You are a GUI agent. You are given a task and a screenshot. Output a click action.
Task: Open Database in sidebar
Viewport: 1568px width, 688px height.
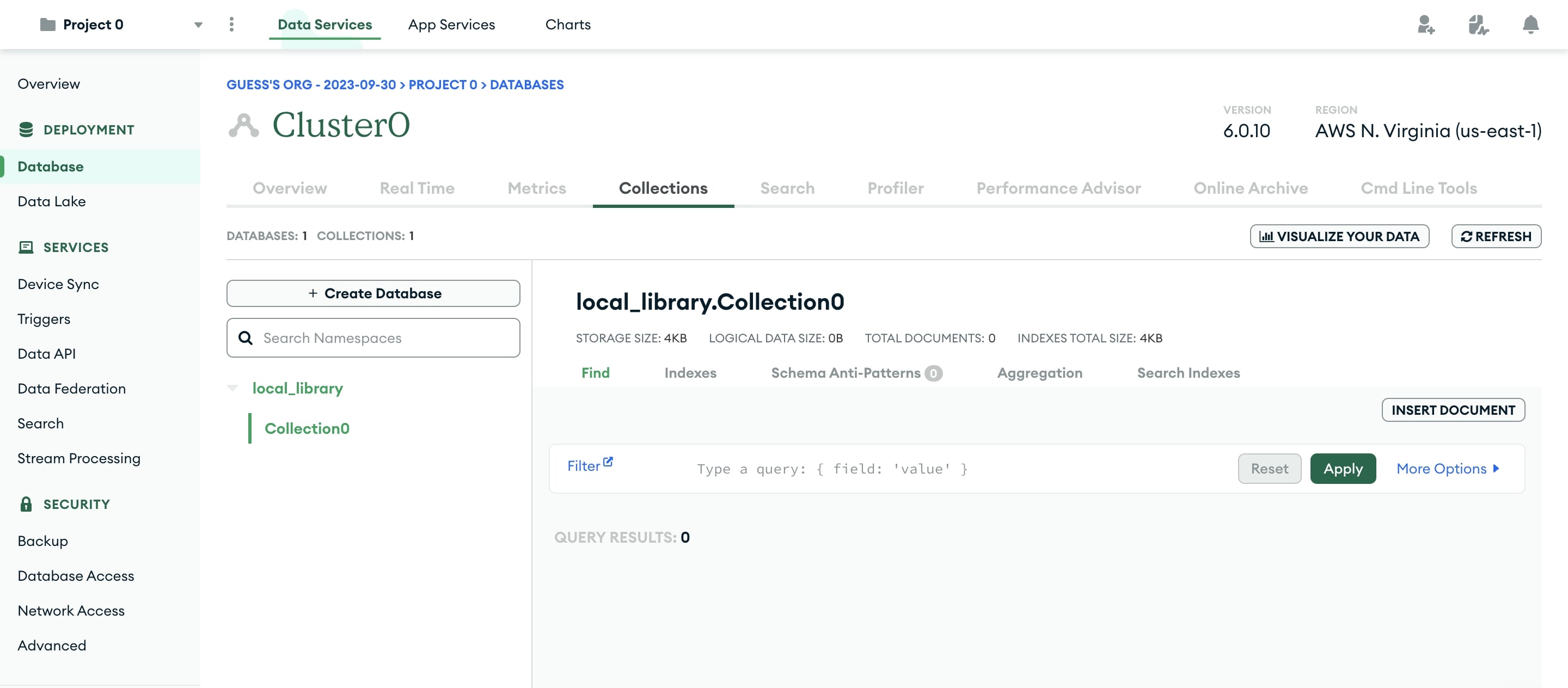tap(100, 166)
